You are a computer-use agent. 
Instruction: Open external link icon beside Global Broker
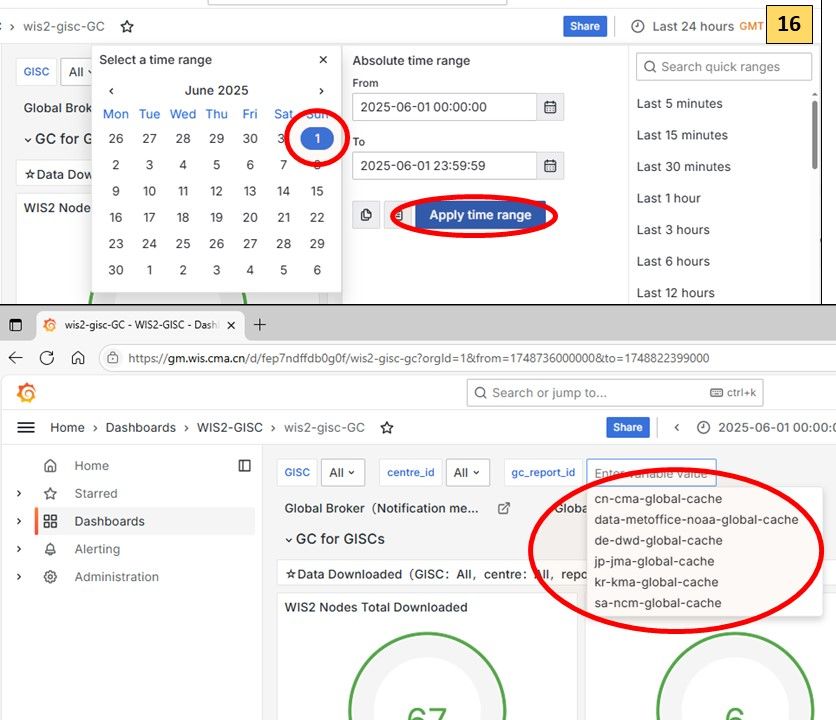504,508
